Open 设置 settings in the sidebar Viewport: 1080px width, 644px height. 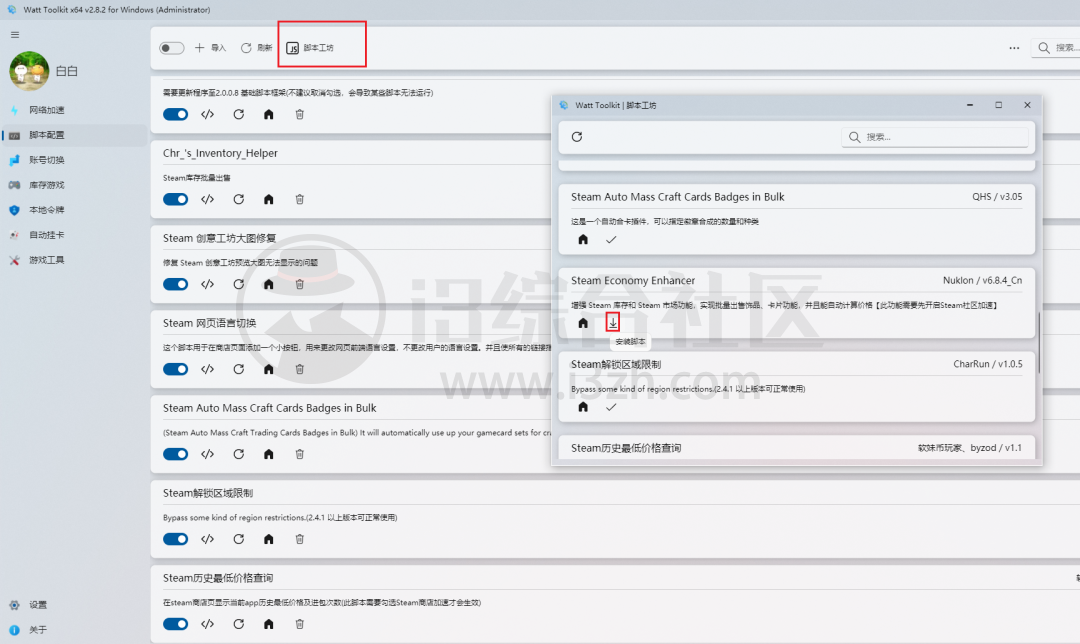coord(74,605)
